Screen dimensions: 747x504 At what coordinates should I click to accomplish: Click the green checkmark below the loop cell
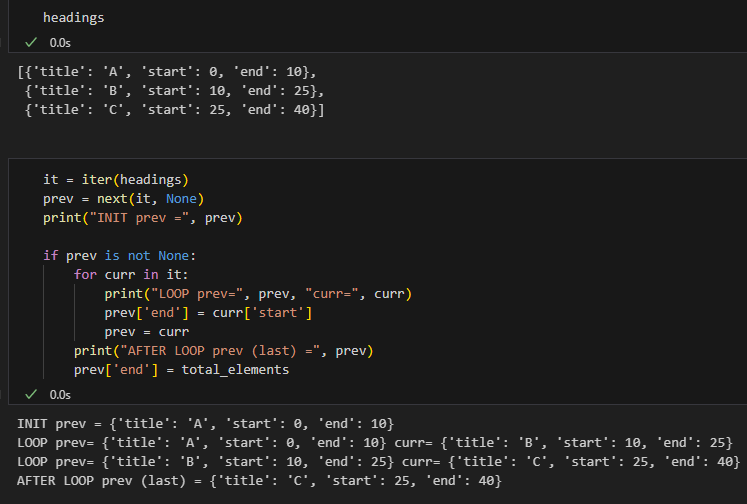coord(32,395)
